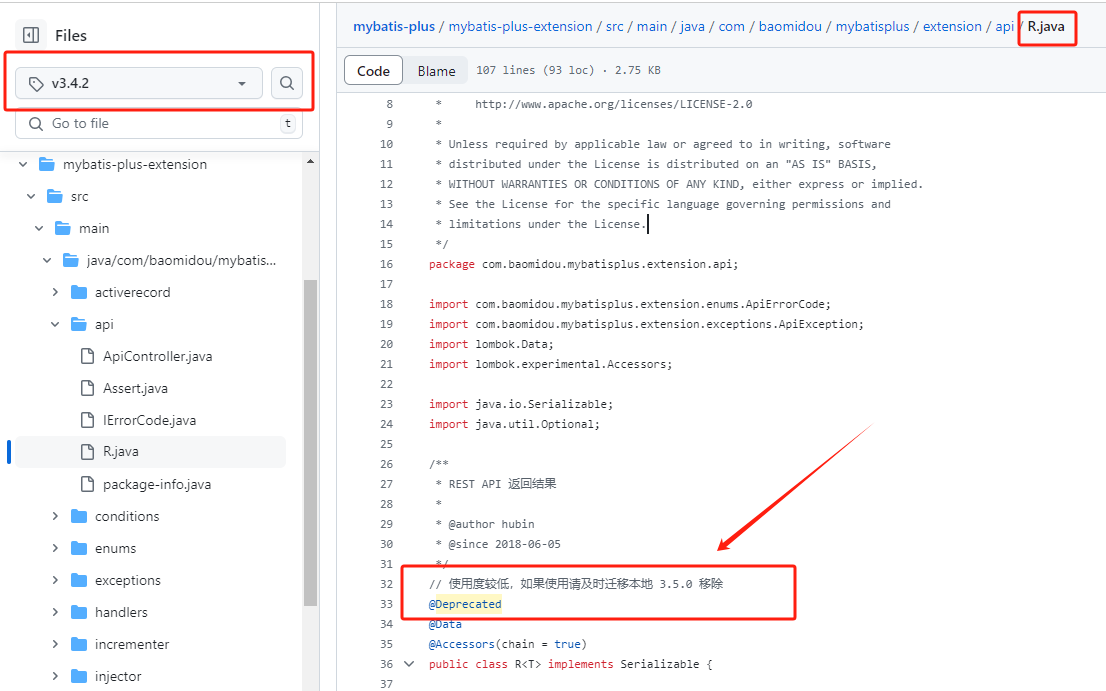Click the '107 lines (93 loc)' info
Viewport: 1106px width, 691px height.
pyautogui.click(x=535, y=70)
